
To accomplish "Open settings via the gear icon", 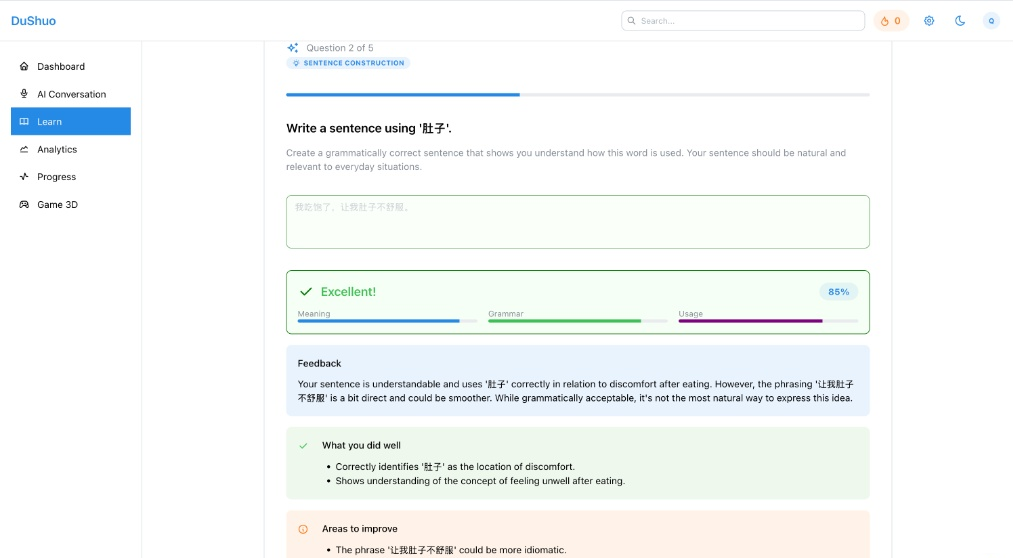I will 929,21.
